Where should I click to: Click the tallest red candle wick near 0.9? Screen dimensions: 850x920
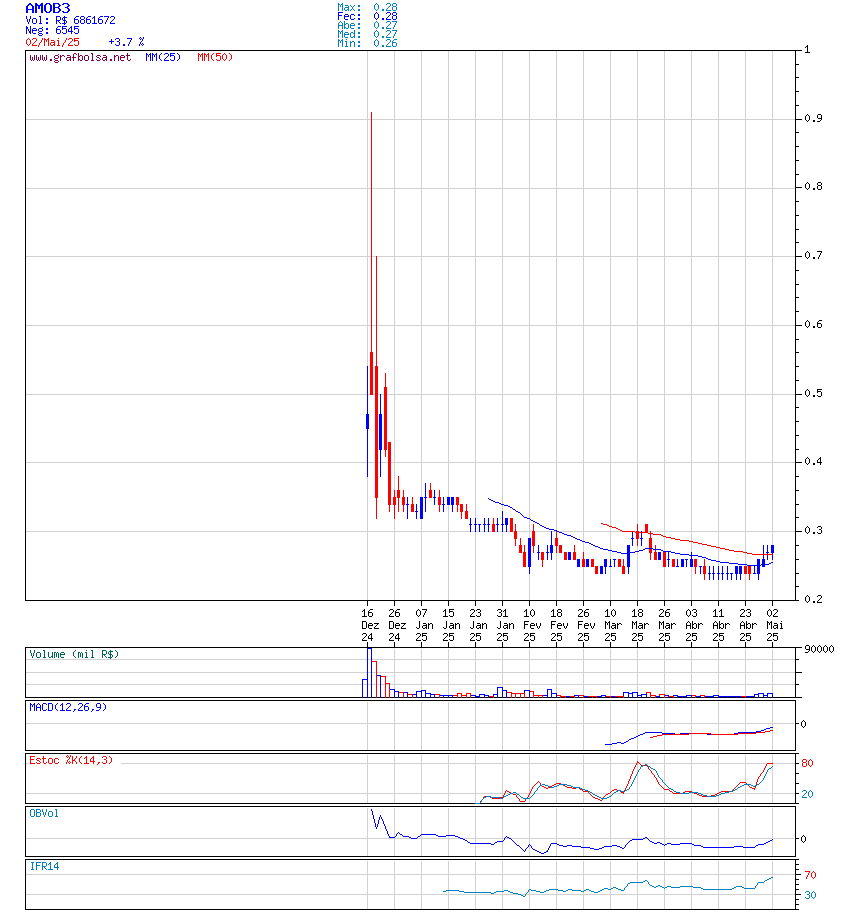(x=371, y=232)
